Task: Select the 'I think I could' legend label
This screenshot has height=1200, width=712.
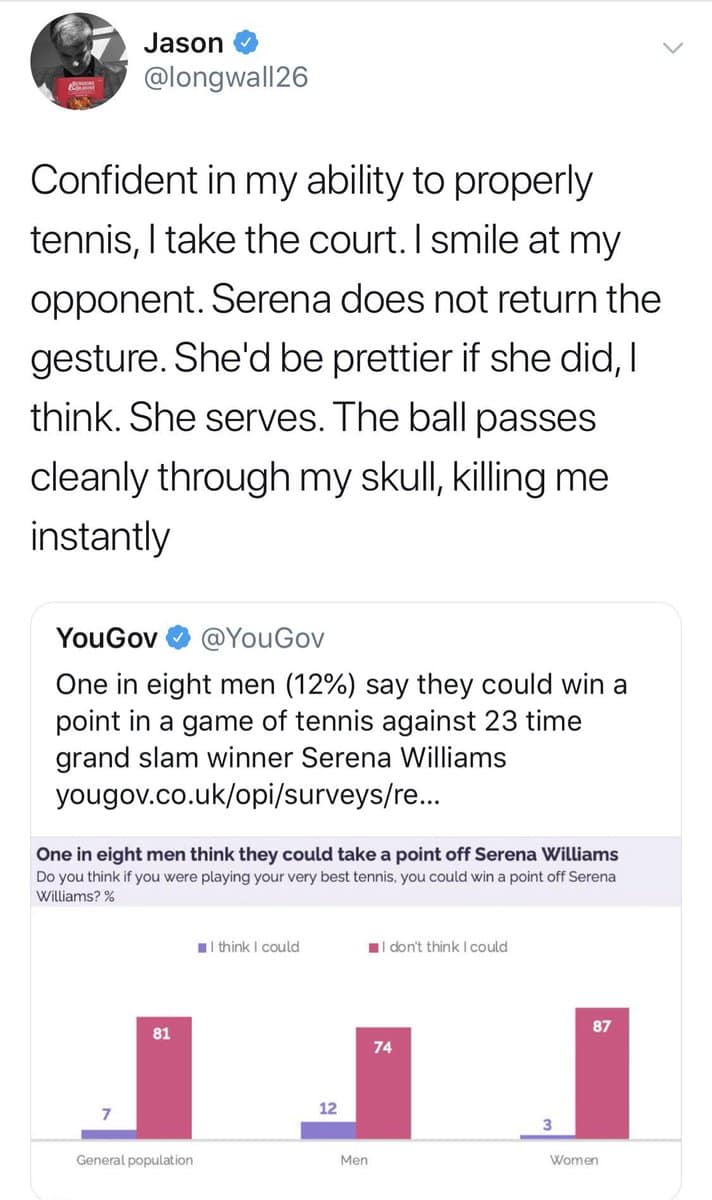Action: [258, 947]
